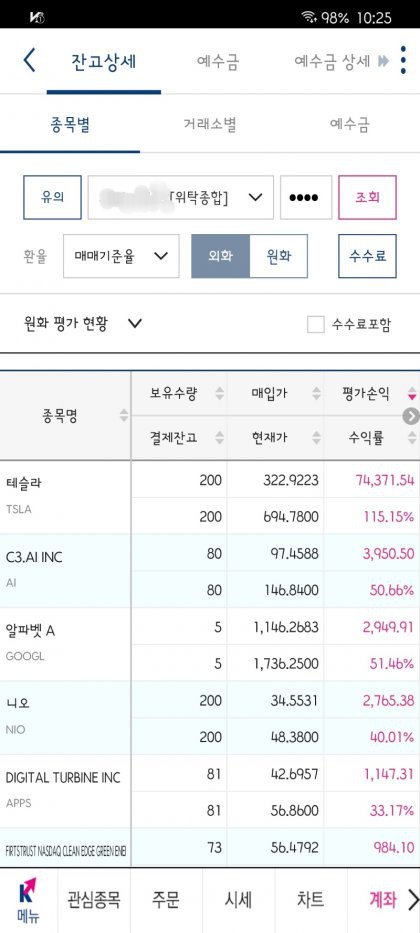Viewport: 420px width, 933px height.
Task: Sort by 보유수량 column arrows
Action: (220, 393)
